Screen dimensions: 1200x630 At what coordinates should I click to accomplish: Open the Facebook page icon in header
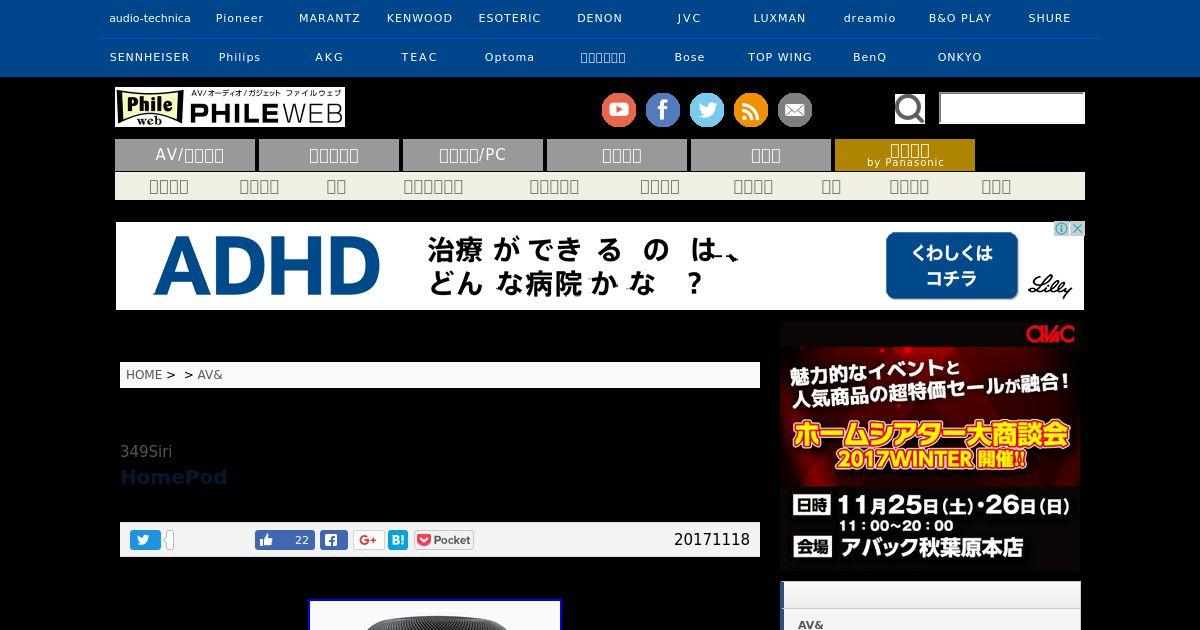[x=663, y=110]
